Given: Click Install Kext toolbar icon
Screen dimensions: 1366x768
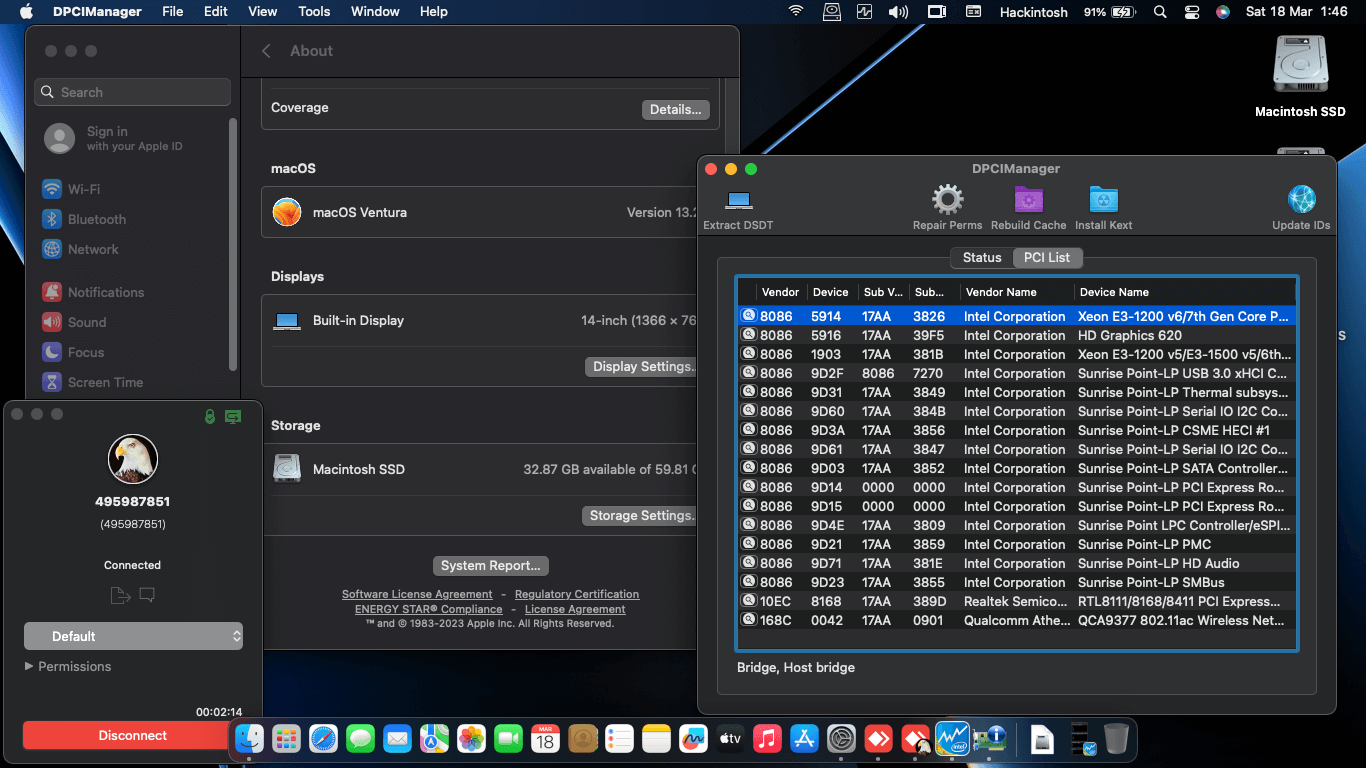Looking at the screenshot, I should [x=1103, y=200].
